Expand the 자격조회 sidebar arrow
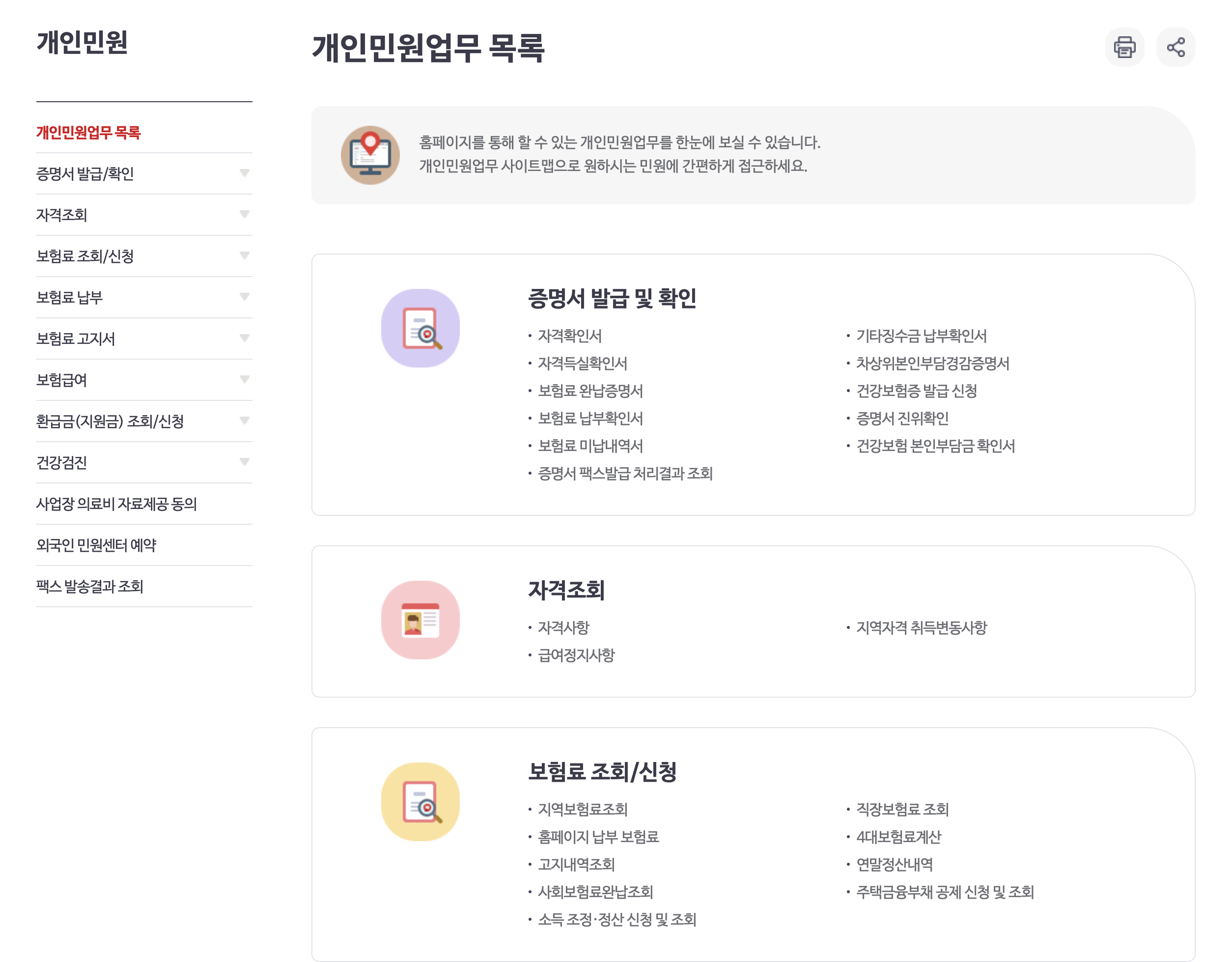 point(244,214)
